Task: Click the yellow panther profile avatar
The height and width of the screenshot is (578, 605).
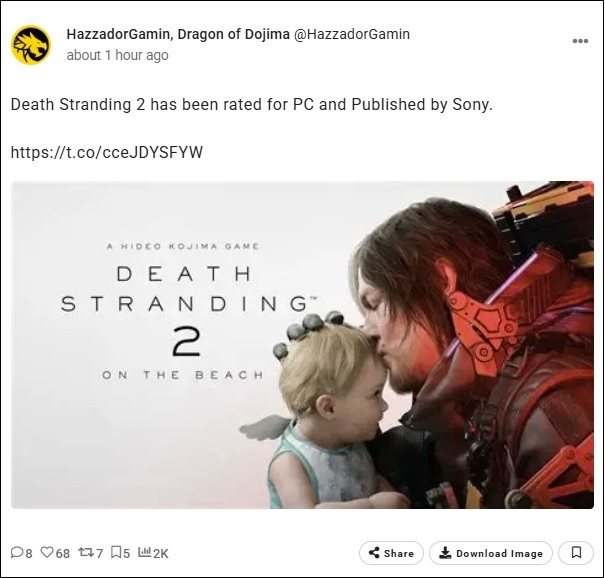Action: (x=31, y=45)
